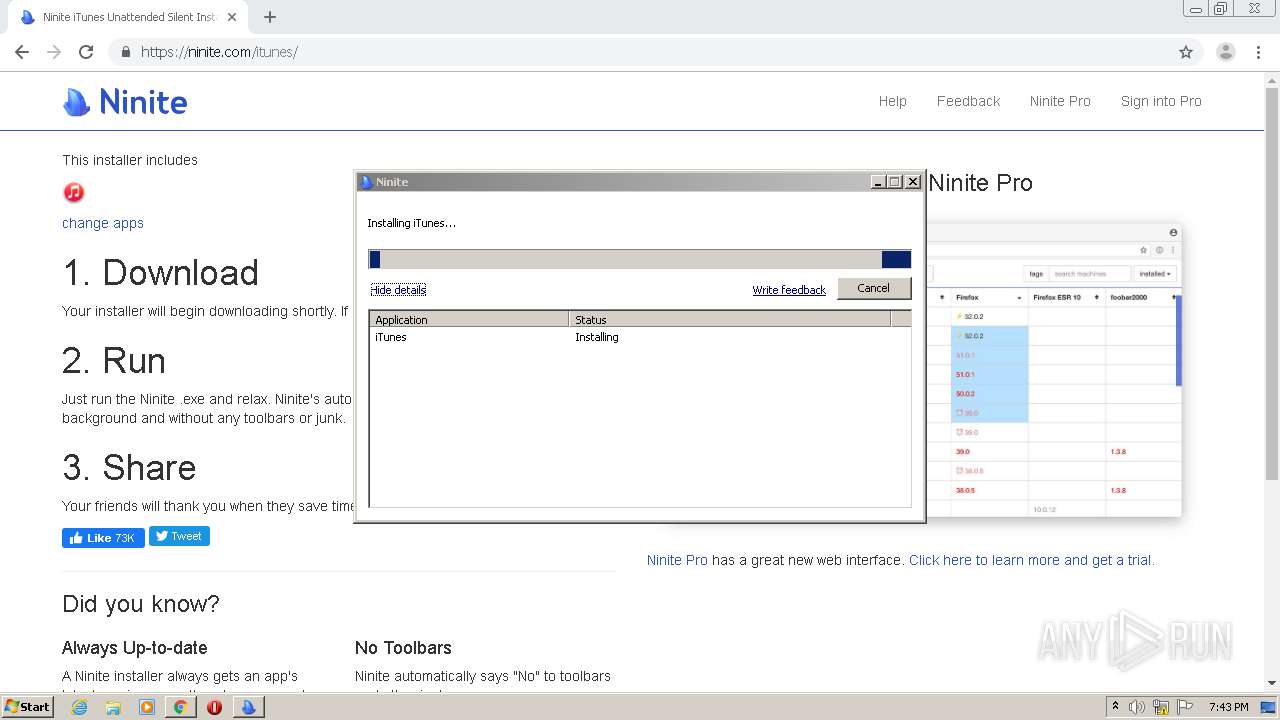
Task: Click the change apps link
Action: pos(103,223)
